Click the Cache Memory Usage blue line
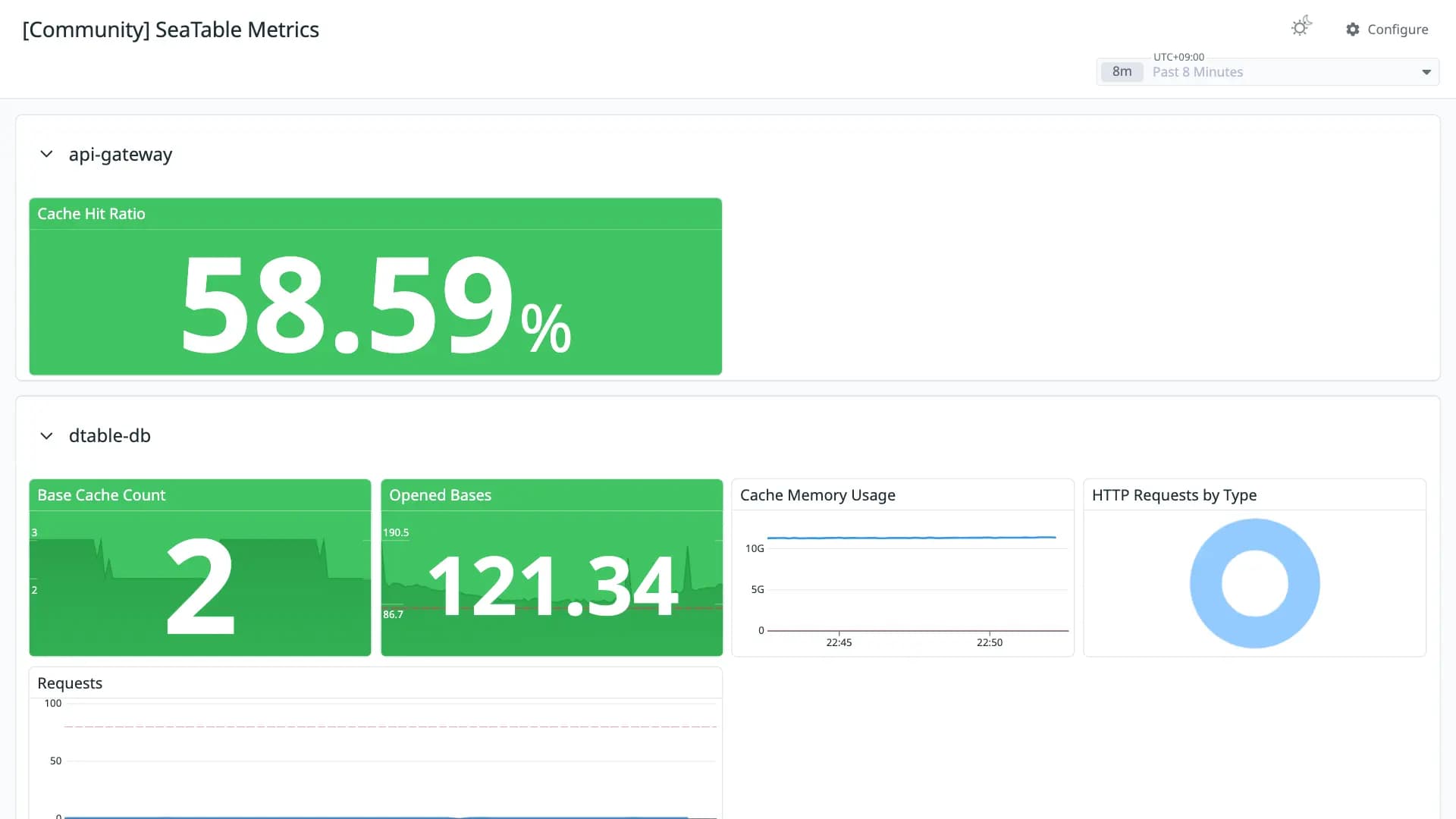Screen dimensions: 1456x819 pos(912,538)
